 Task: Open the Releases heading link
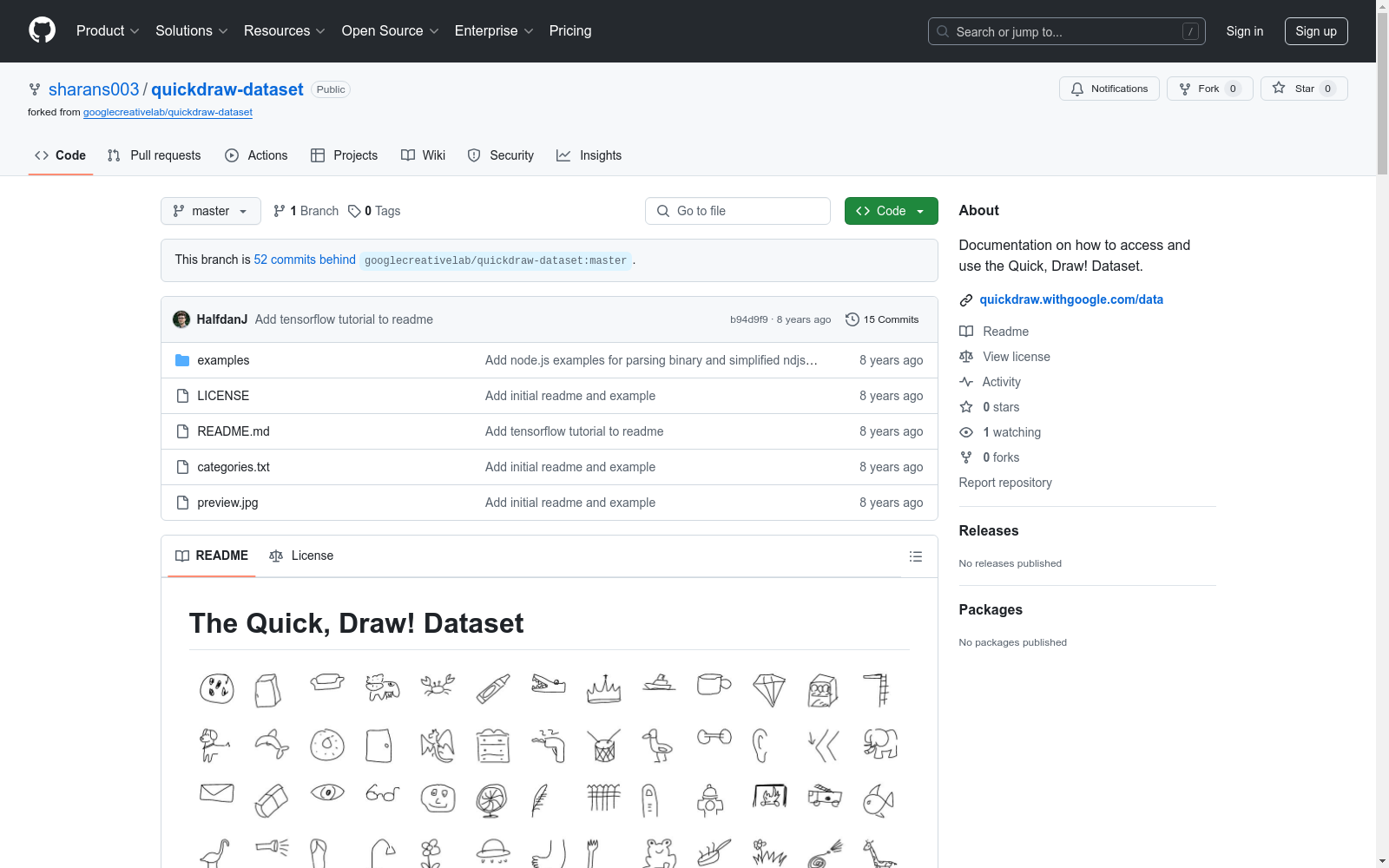(989, 530)
